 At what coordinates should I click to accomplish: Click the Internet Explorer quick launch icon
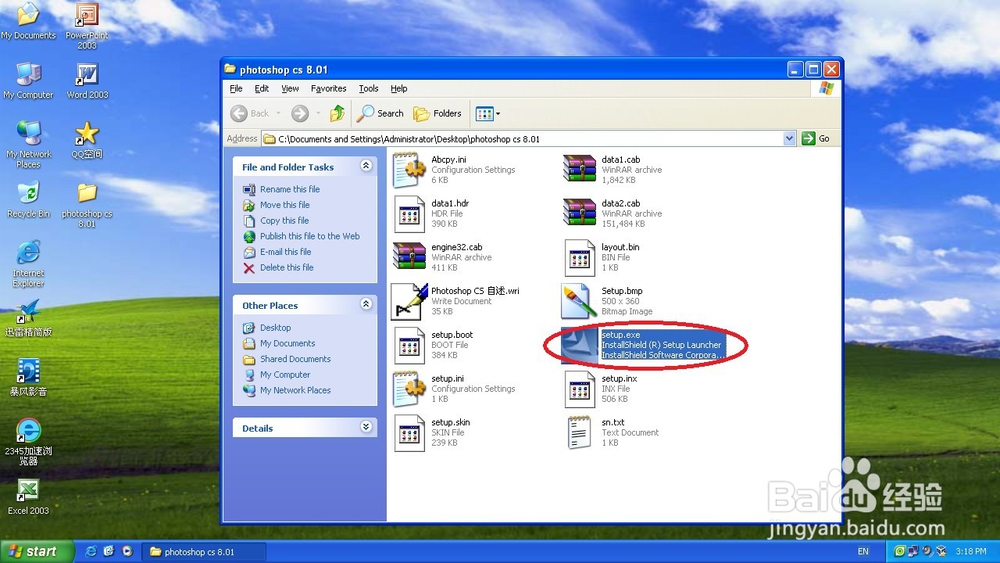point(91,552)
